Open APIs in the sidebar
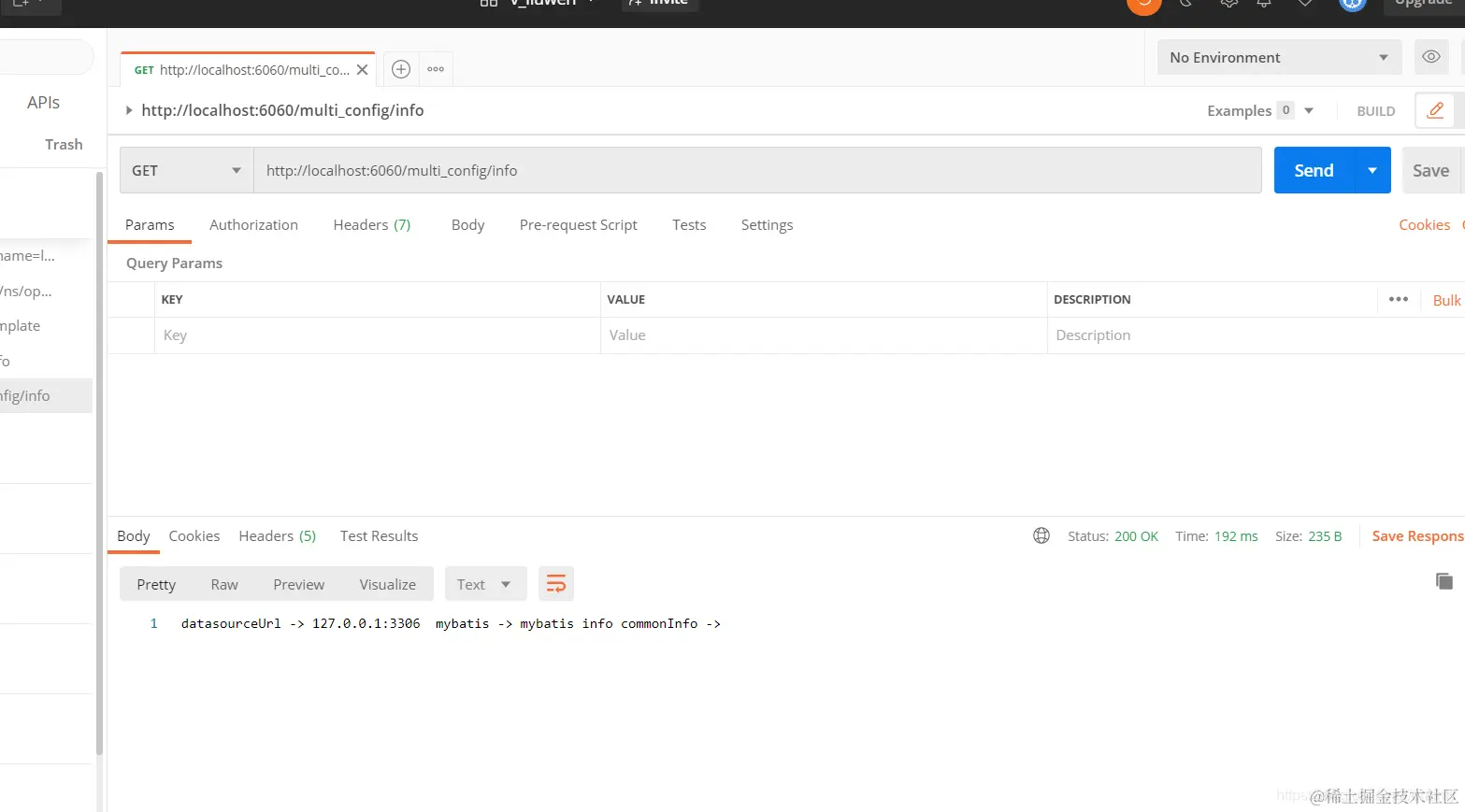1465x812 pixels. pyautogui.click(x=43, y=103)
